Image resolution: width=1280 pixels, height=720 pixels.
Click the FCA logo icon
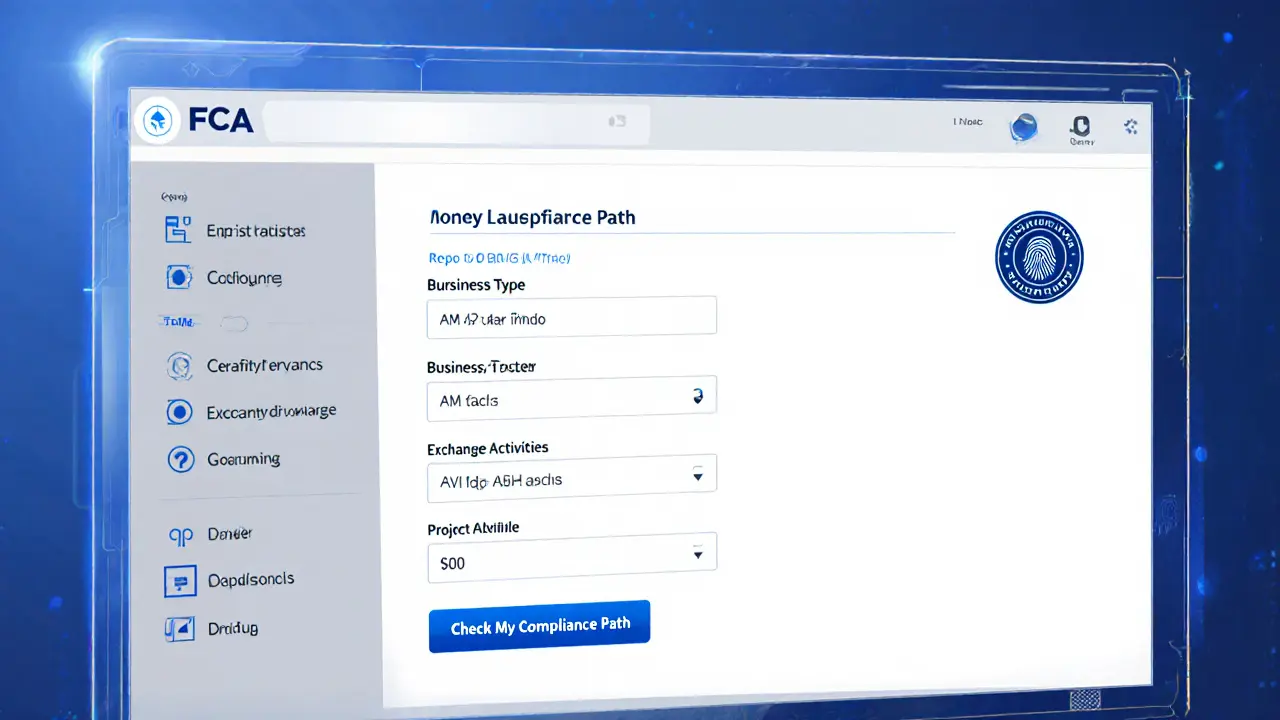157,121
